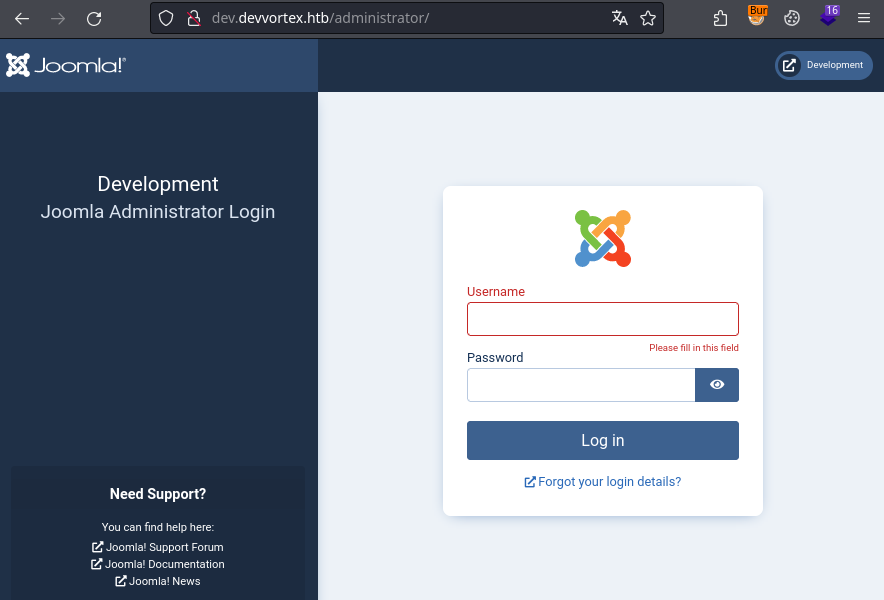The height and width of the screenshot is (600, 884).
Task: Click the Username label
Action: click(496, 292)
